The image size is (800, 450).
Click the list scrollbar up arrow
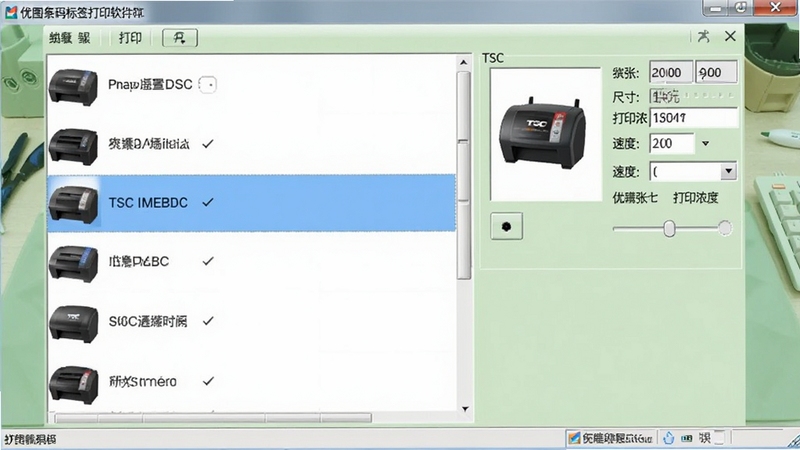[463, 62]
